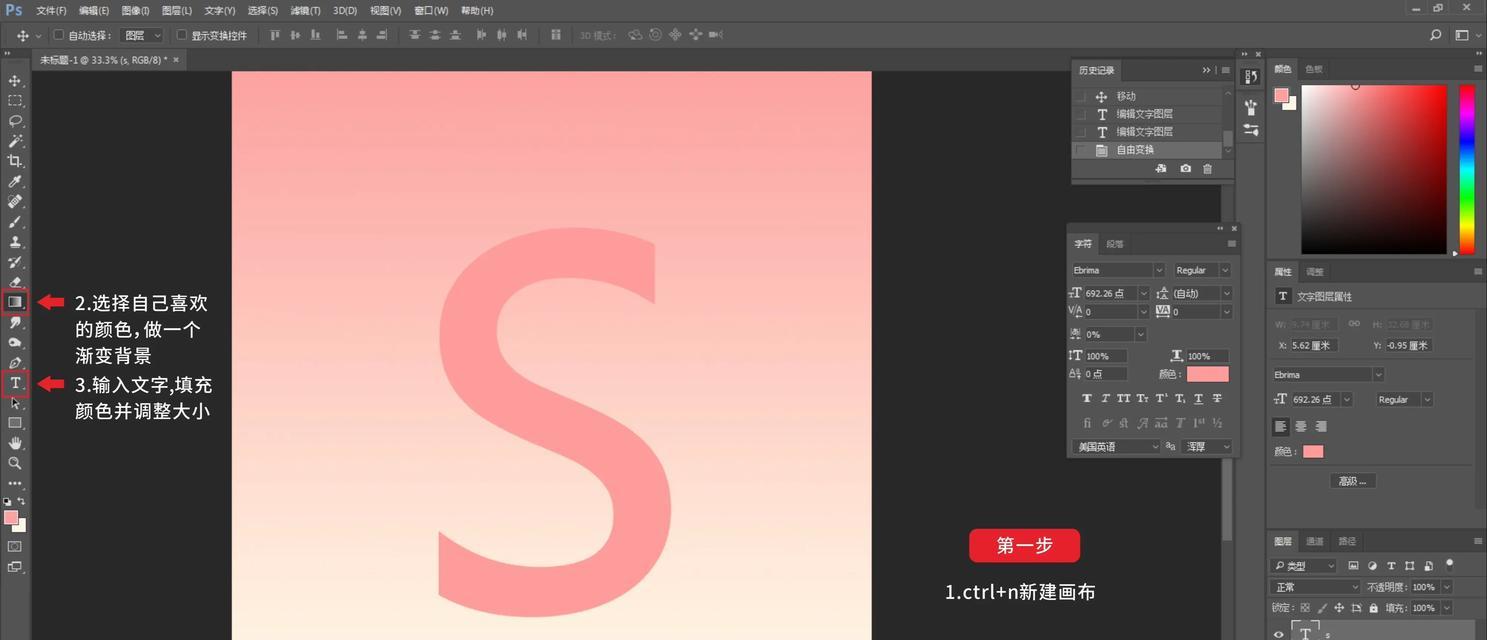This screenshot has height=640, width=1487.
Task: Center-align text in Properties panel
Action: (1301, 426)
